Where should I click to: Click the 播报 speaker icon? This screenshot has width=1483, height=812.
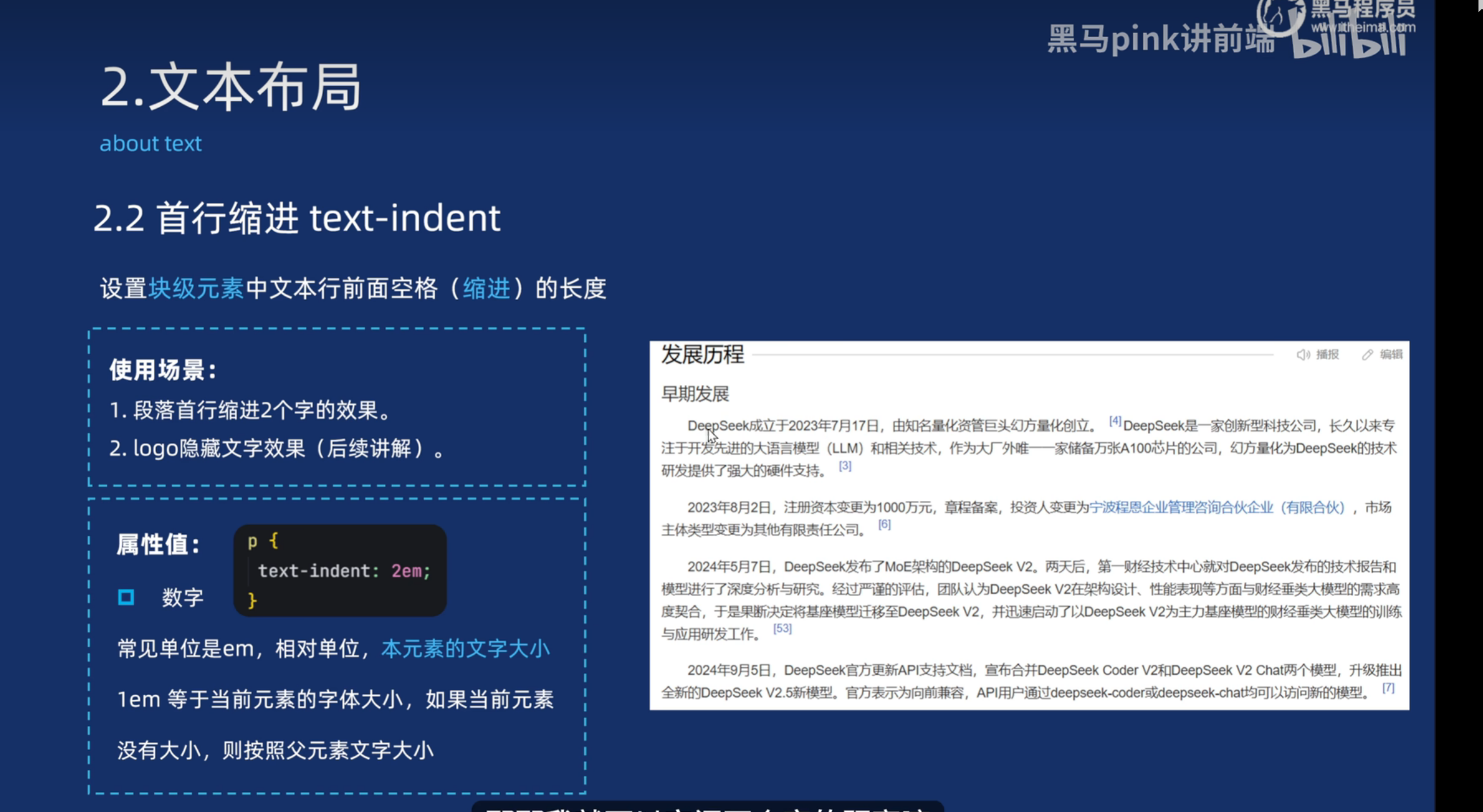click(1303, 354)
